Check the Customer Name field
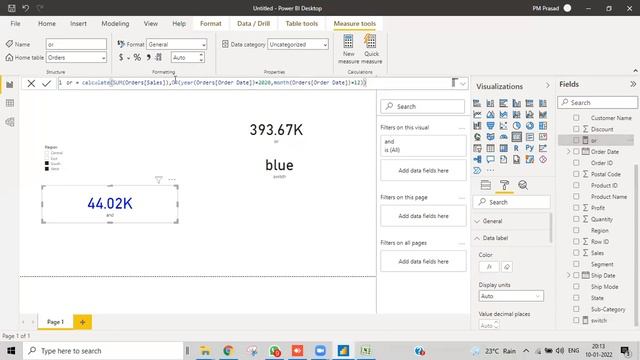 coord(576,118)
